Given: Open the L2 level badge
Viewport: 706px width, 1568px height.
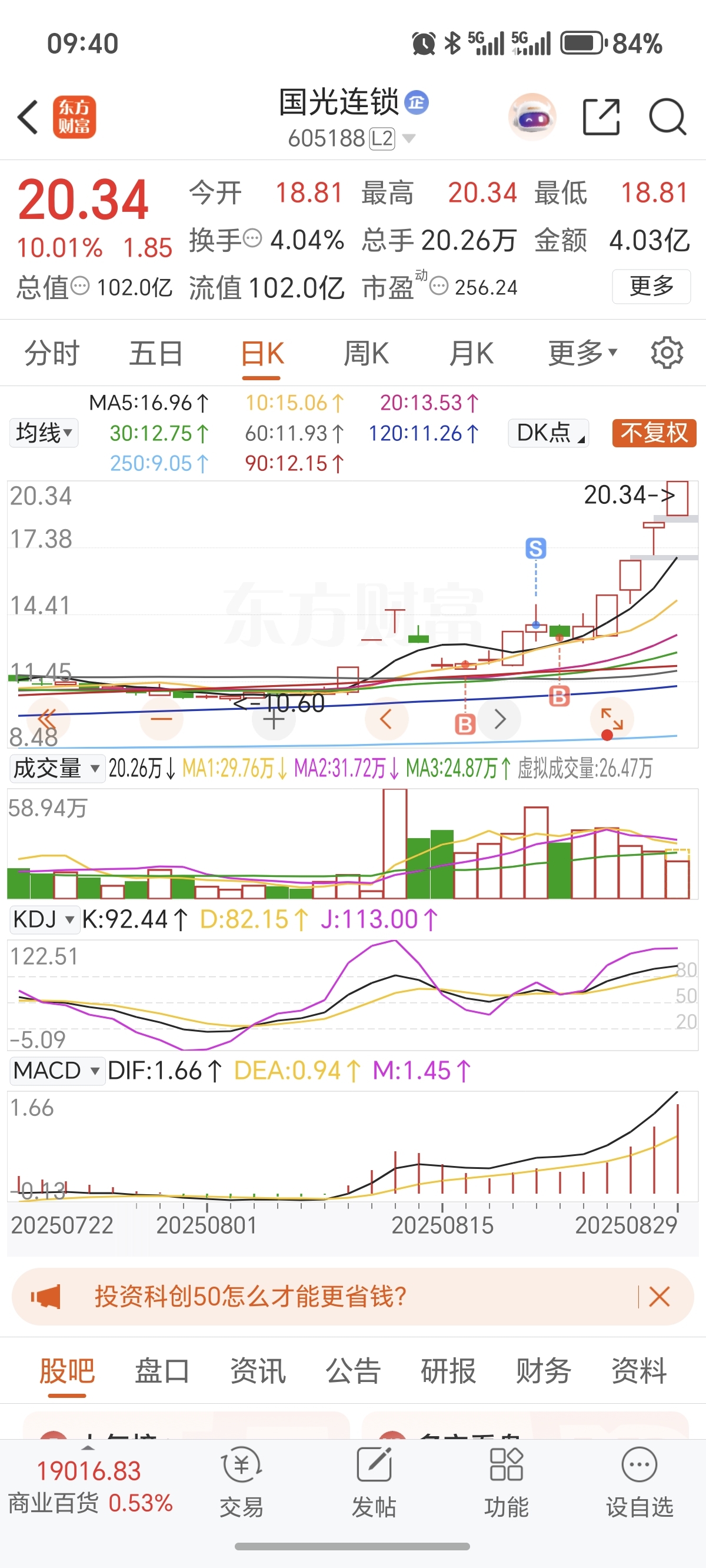Looking at the screenshot, I should click(x=382, y=139).
